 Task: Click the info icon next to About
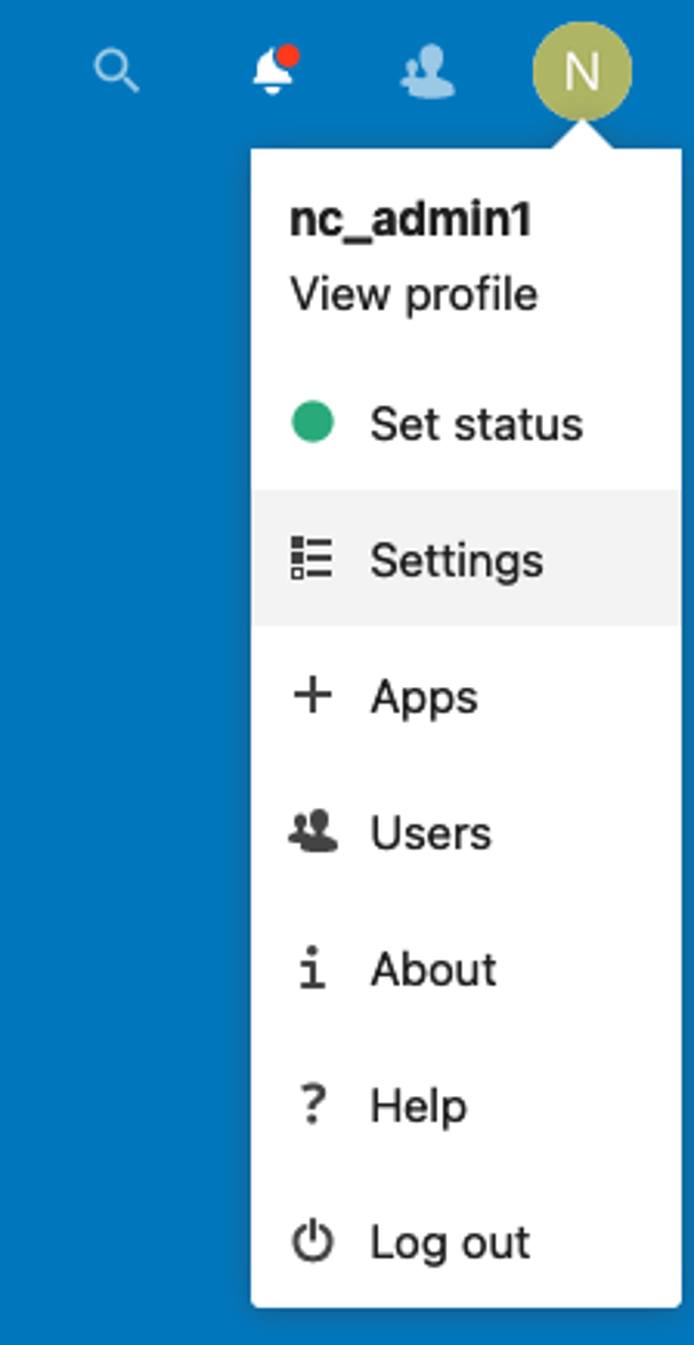311,967
